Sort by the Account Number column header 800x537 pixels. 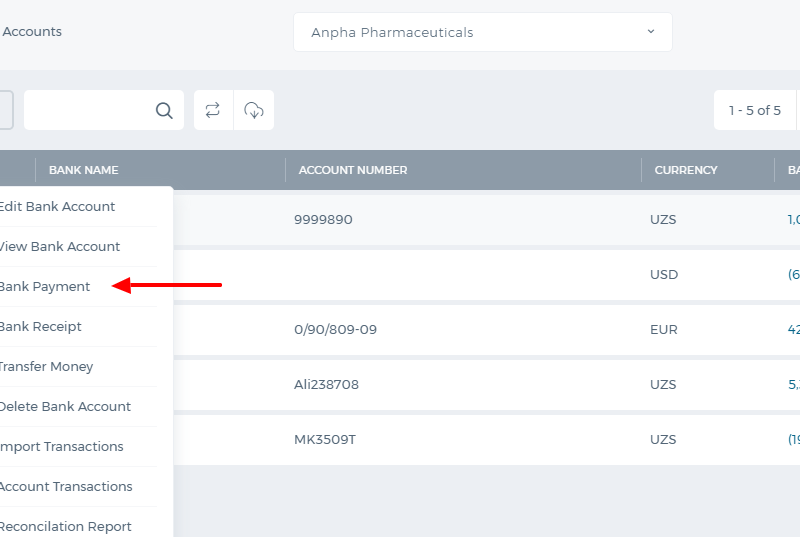(353, 170)
